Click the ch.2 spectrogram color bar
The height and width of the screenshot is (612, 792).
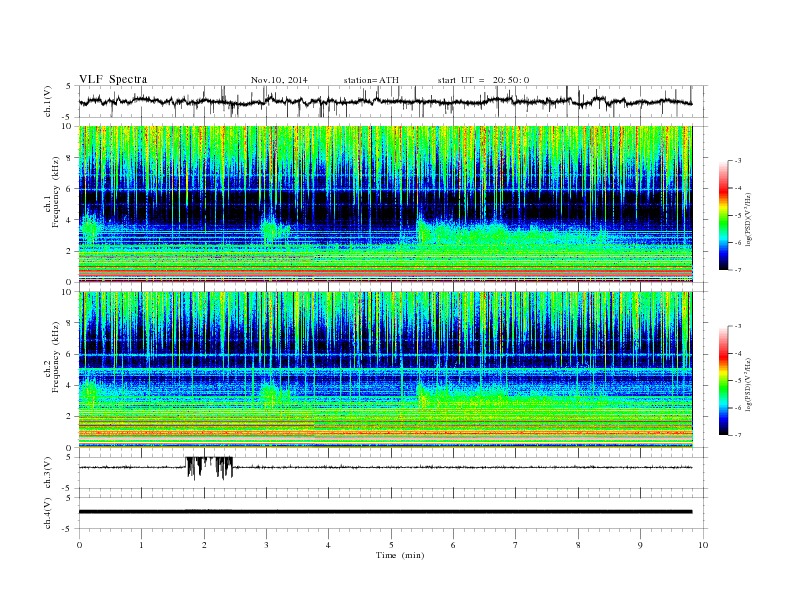pyautogui.click(x=723, y=381)
